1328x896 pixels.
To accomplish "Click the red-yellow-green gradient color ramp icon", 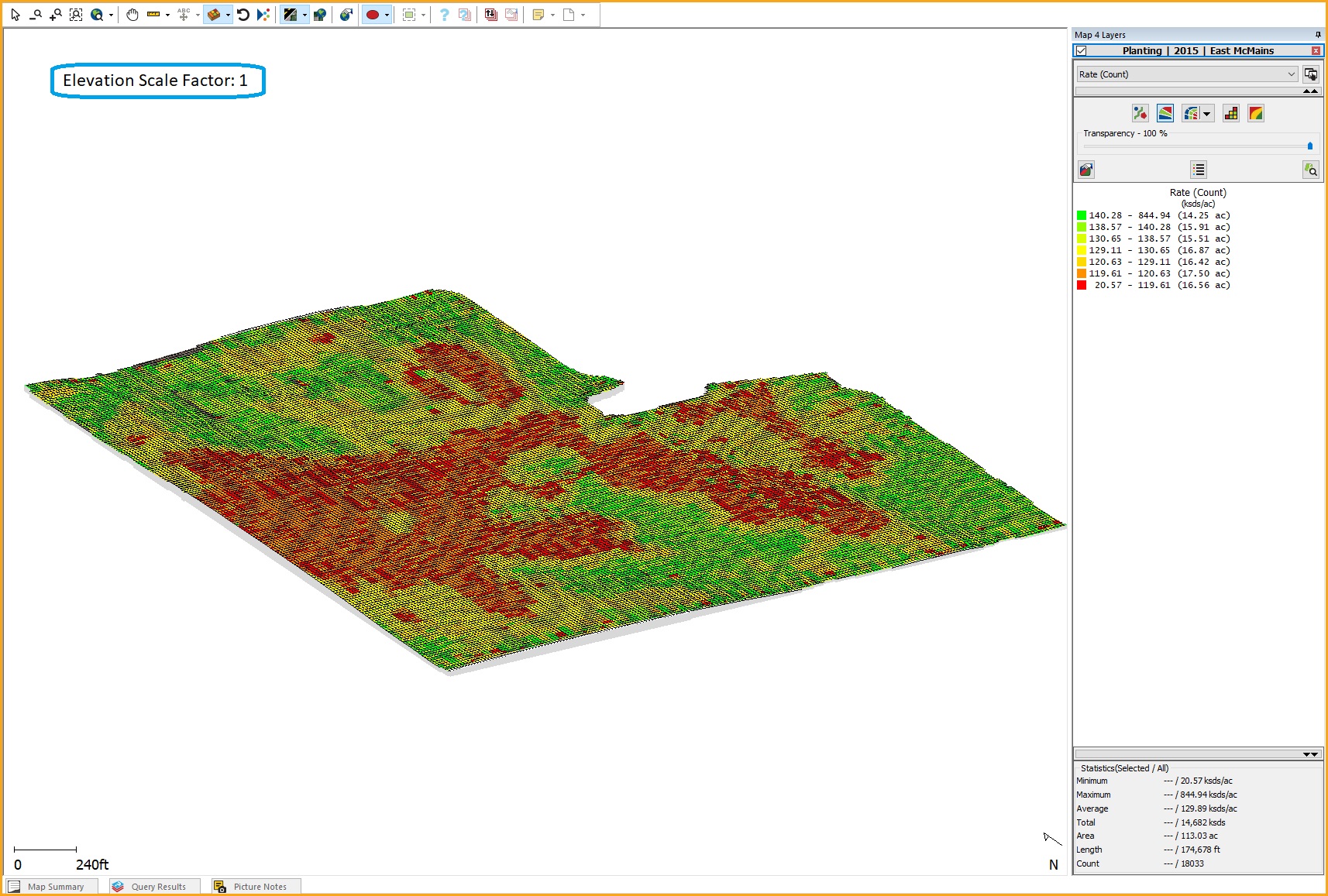I will (x=1256, y=114).
